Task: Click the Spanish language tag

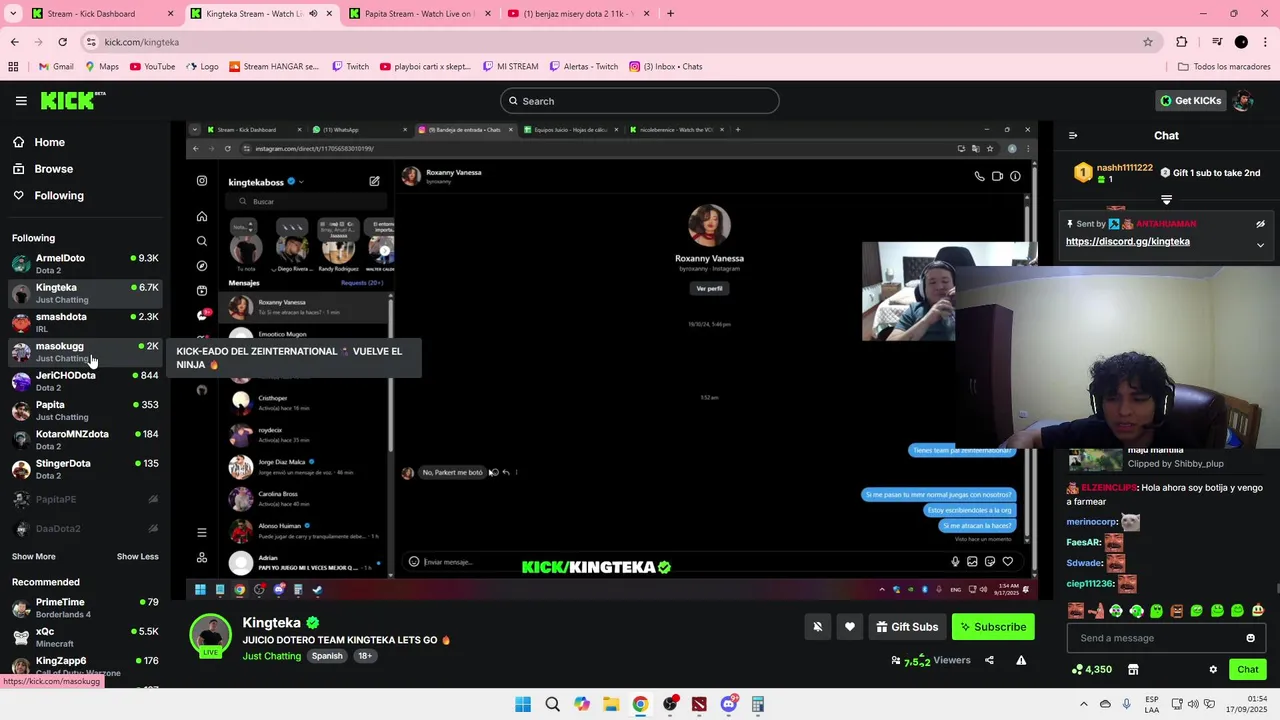Action: tap(327, 656)
